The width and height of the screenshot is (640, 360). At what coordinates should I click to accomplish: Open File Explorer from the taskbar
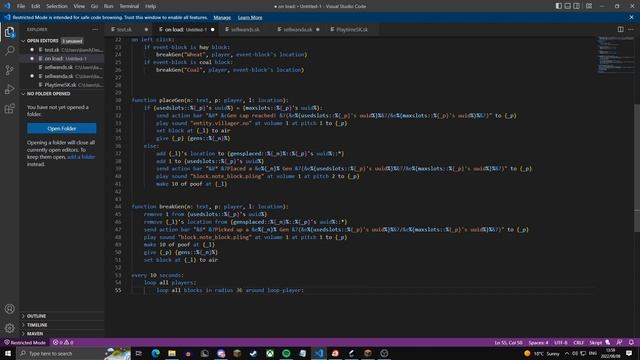(x=172, y=353)
